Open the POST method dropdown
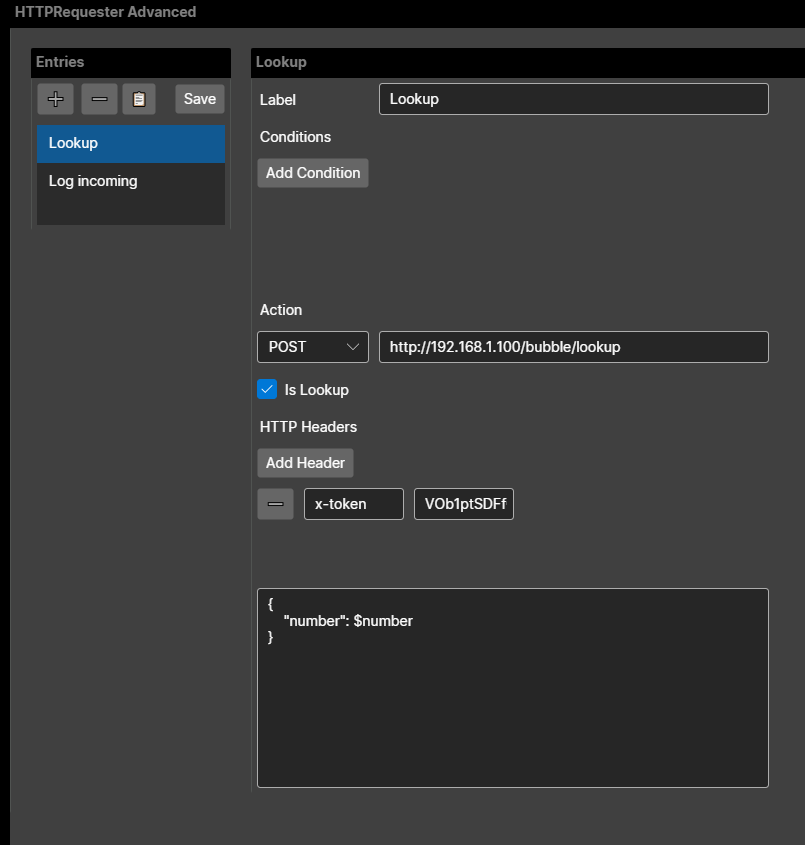This screenshot has height=845, width=805. (313, 347)
